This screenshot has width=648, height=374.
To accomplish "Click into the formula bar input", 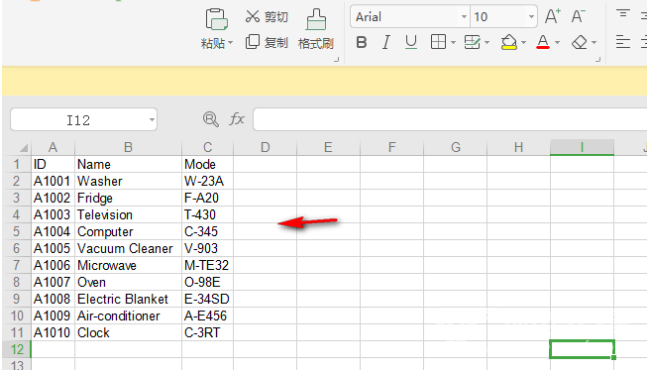I will (450, 119).
